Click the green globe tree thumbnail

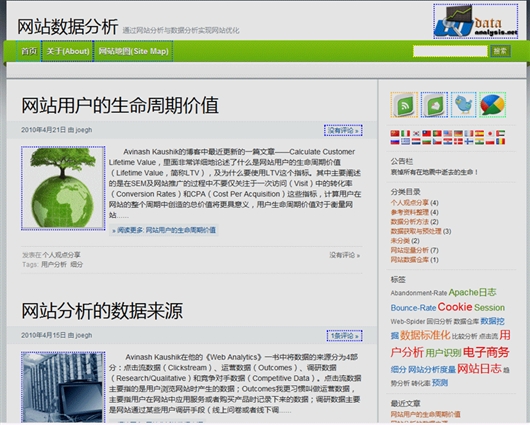pyautogui.click(x=63, y=188)
